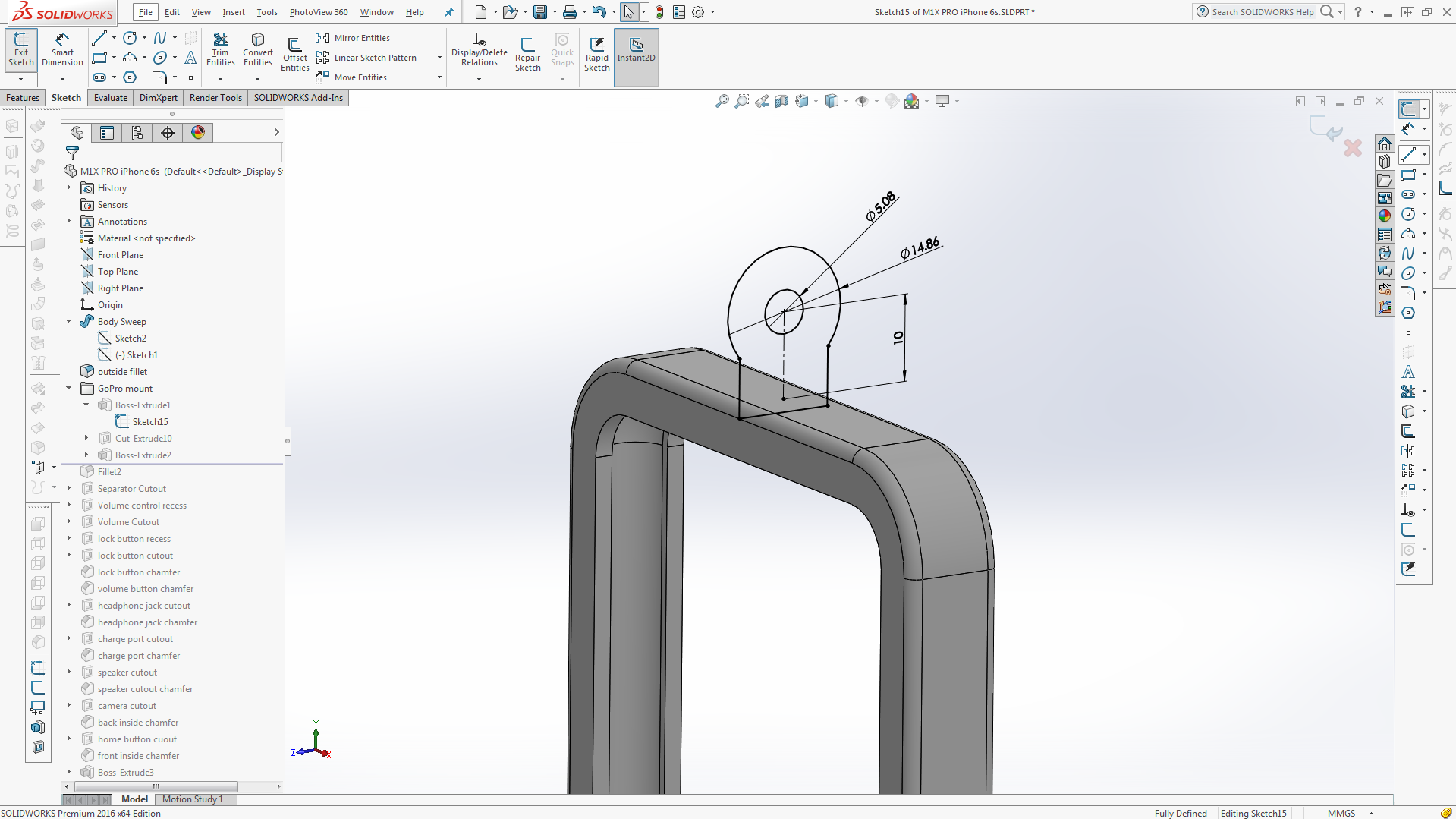Image resolution: width=1456 pixels, height=819 pixels.
Task: Expand the manager pane tabs chevron
Action: [x=276, y=133]
